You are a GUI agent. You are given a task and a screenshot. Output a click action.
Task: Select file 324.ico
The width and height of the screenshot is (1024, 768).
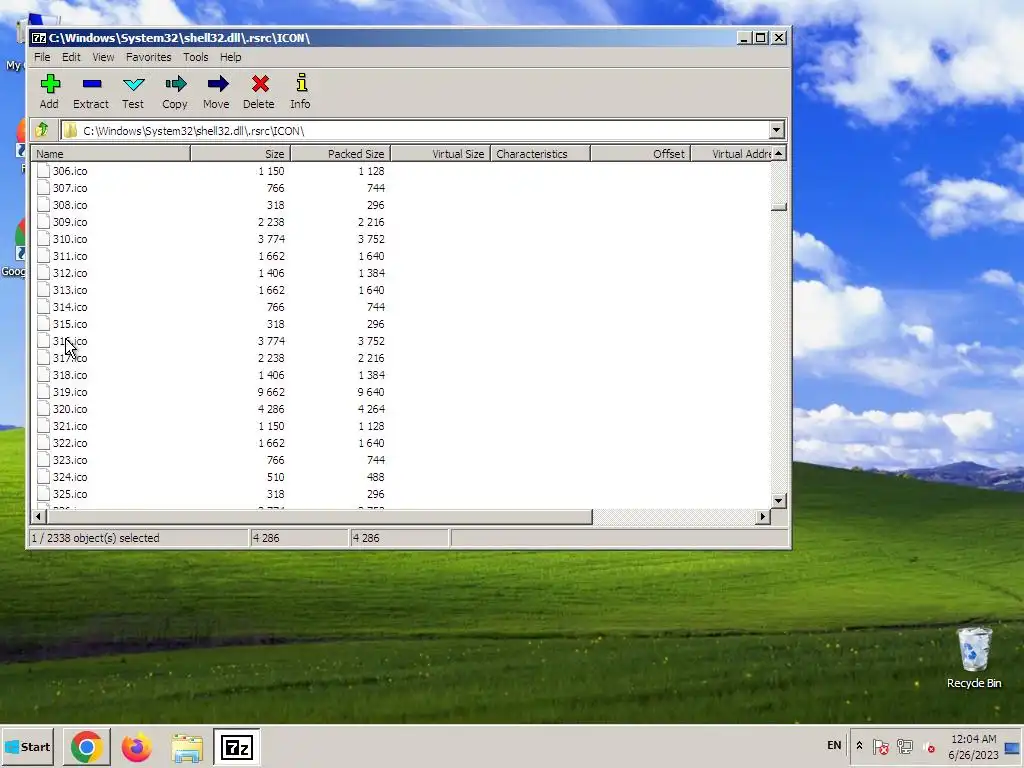[70, 477]
